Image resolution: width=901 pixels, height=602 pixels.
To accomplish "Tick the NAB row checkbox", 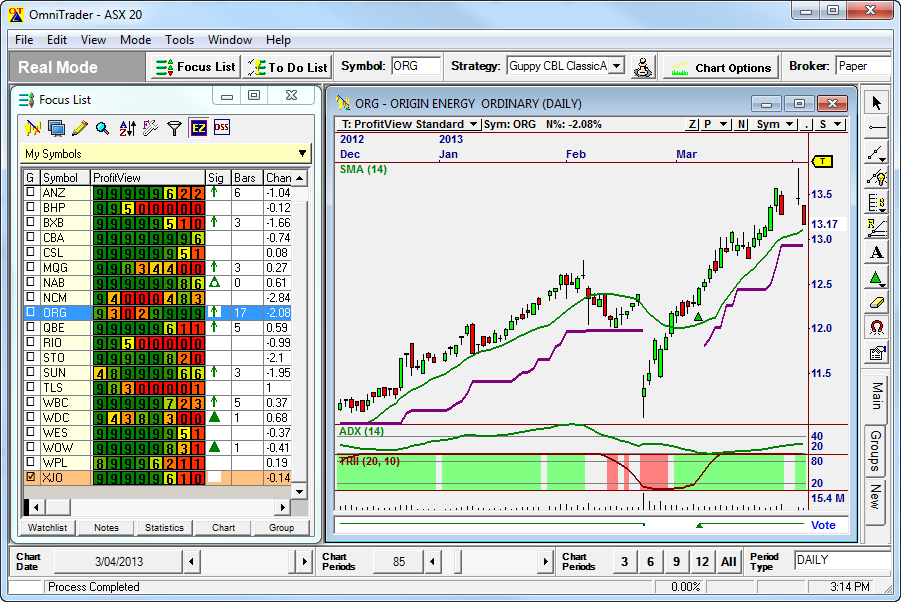I will (x=30, y=282).
